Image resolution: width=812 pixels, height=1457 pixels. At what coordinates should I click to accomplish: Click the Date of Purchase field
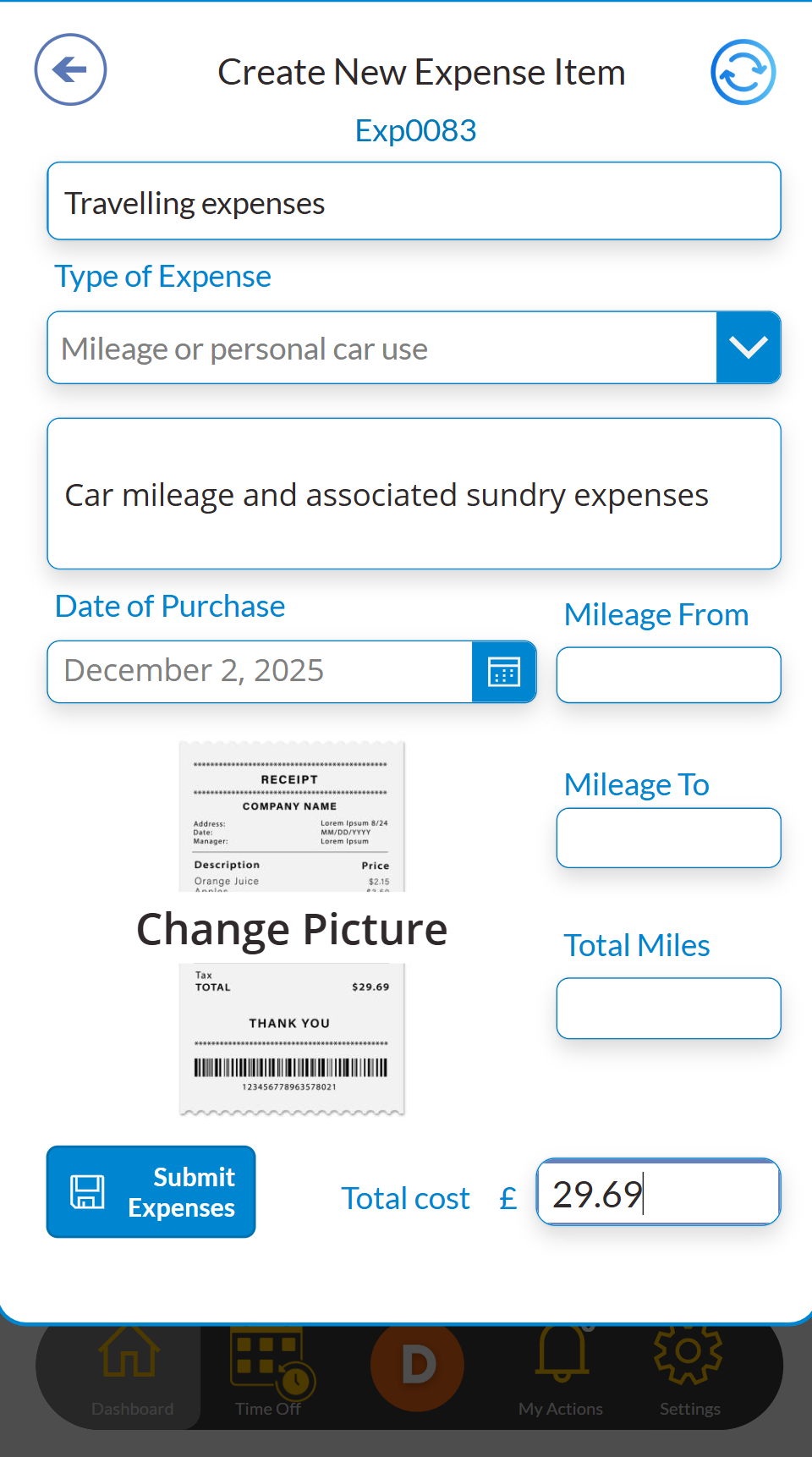point(260,672)
